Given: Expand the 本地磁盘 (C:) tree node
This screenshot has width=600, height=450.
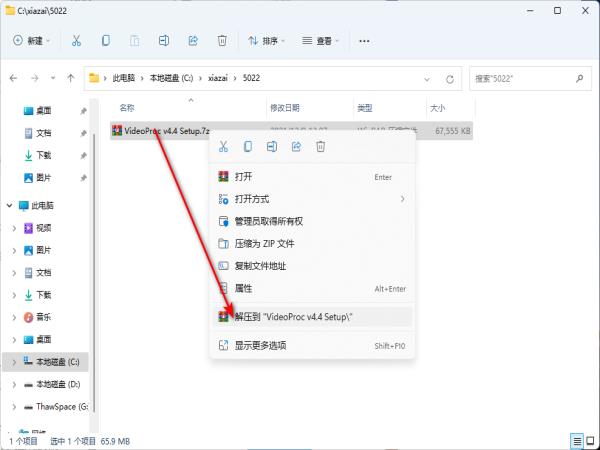Looking at the screenshot, I should tap(14, 362).
